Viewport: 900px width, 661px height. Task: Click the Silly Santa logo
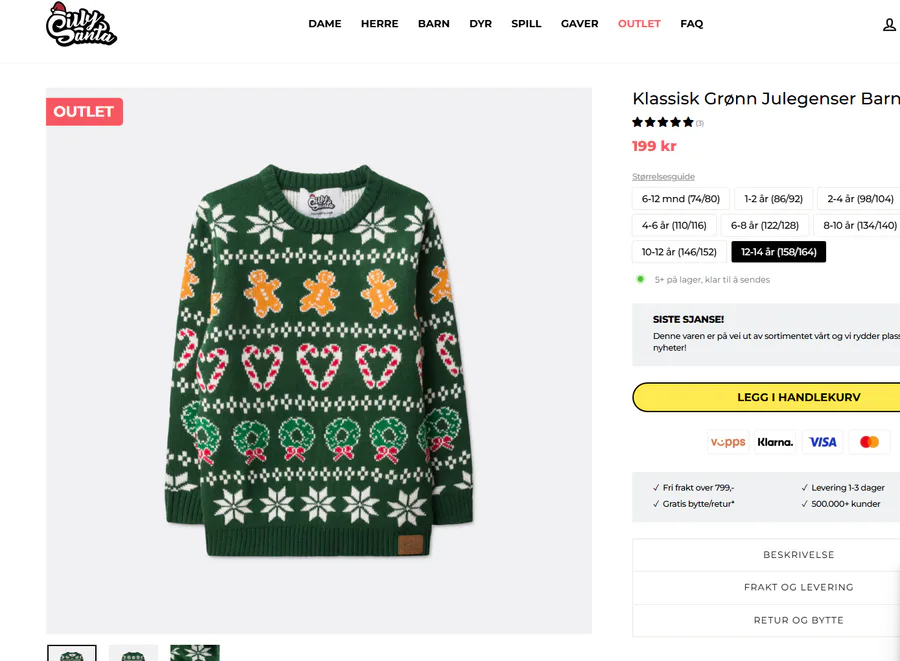pos(81,25)
